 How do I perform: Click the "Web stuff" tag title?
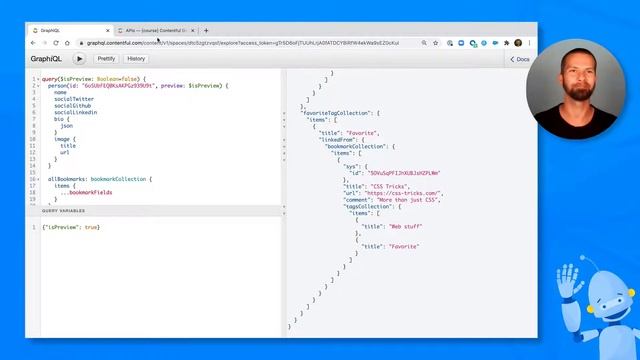click(x=406, y=227)
